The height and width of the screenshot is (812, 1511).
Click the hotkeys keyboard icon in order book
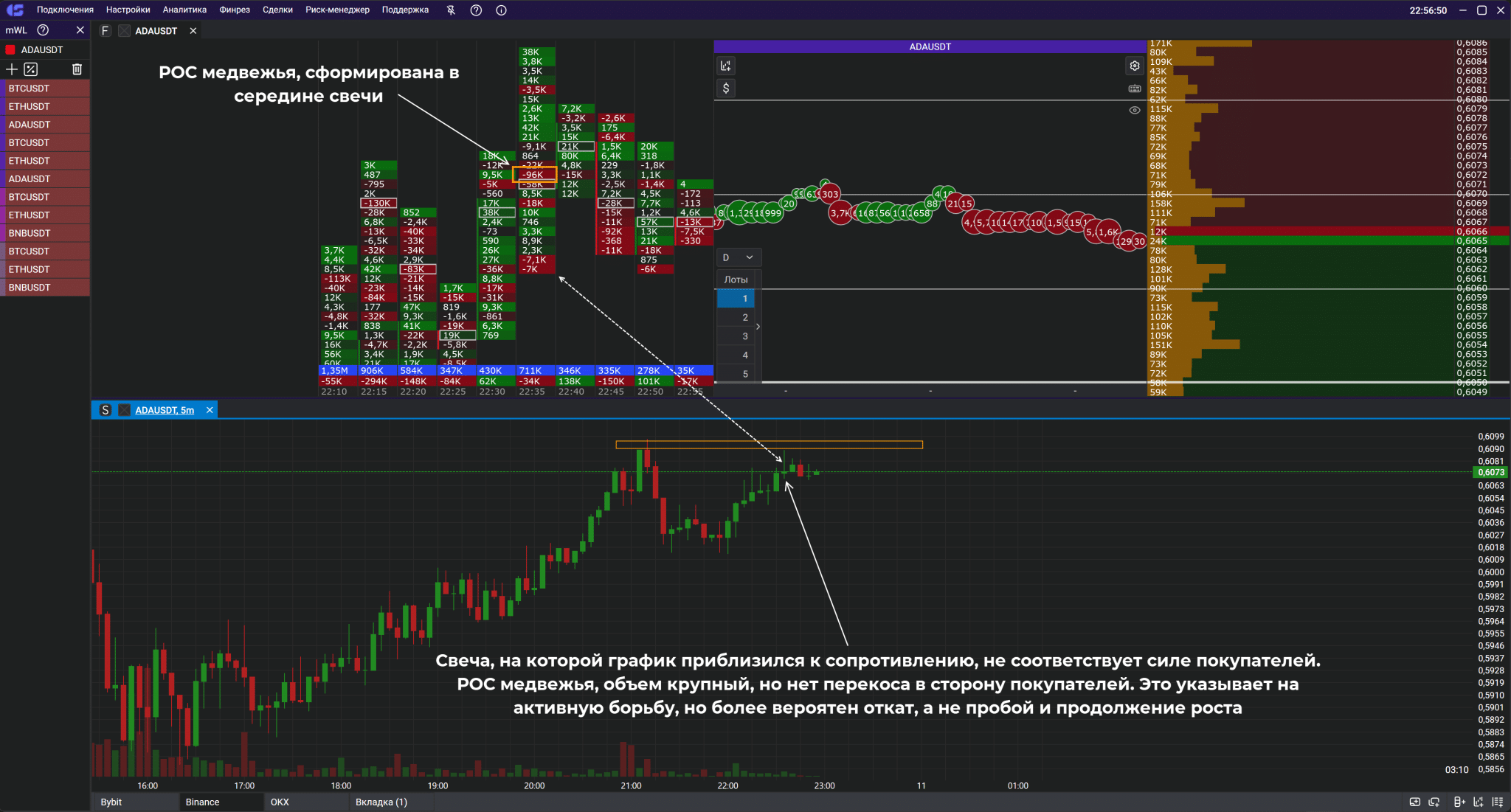tap(1134, 89)
